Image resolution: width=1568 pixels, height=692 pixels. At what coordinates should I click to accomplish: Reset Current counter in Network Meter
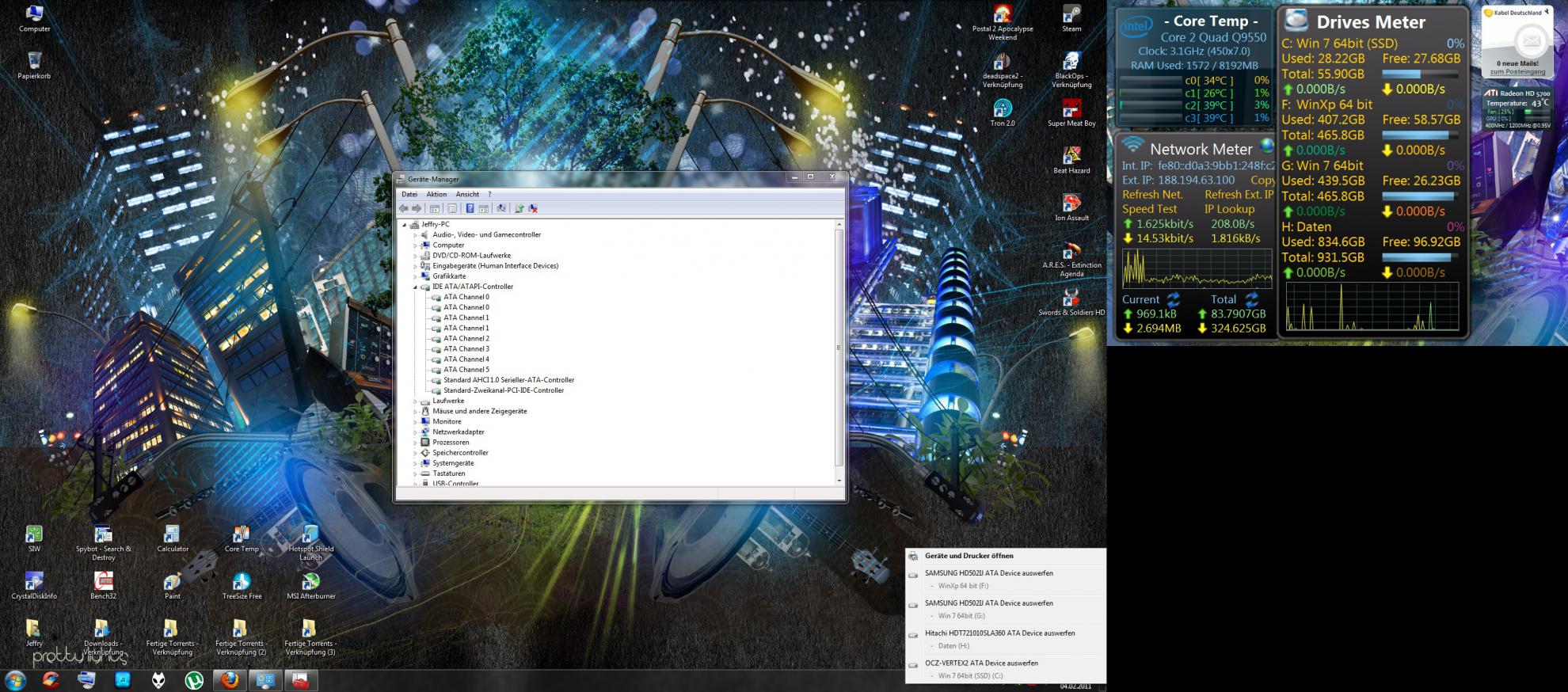click(1173, 299)
